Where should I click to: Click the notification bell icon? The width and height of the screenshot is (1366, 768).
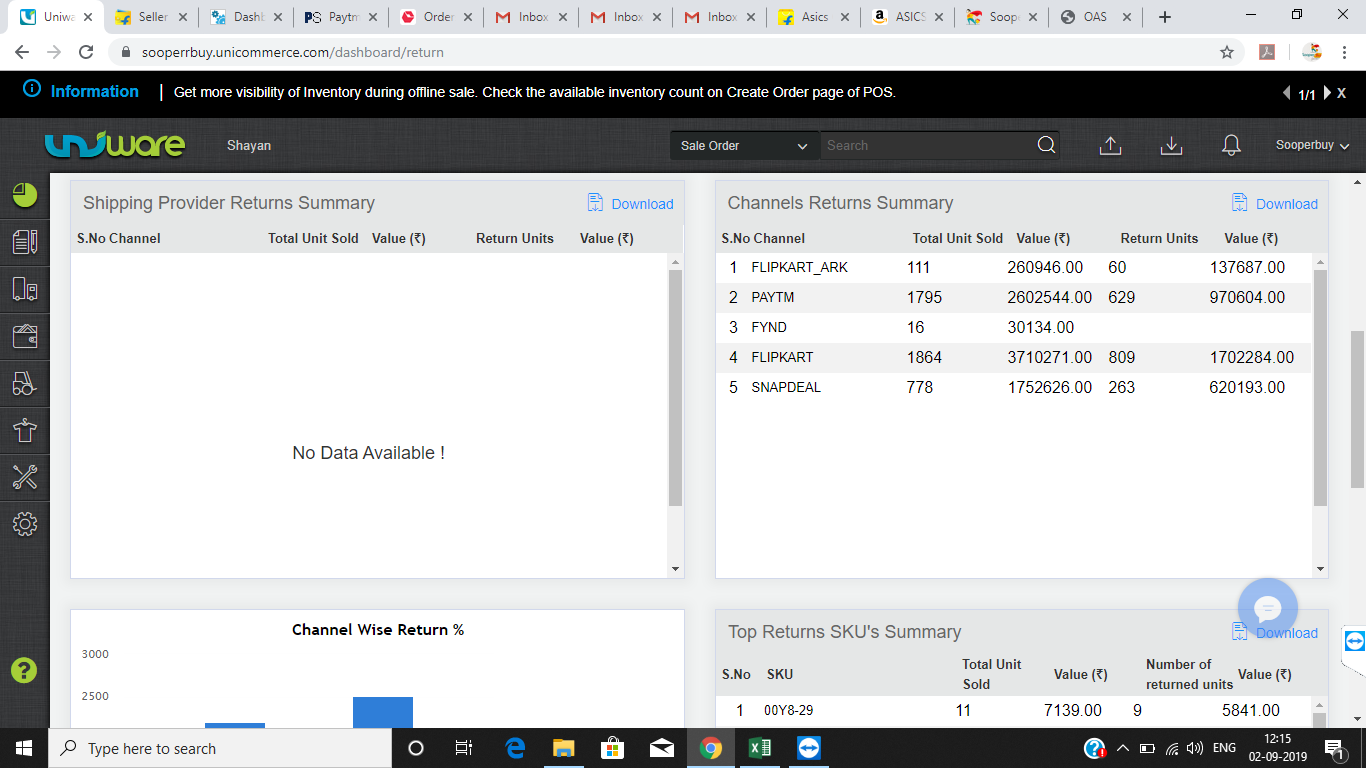(1231, 146)
